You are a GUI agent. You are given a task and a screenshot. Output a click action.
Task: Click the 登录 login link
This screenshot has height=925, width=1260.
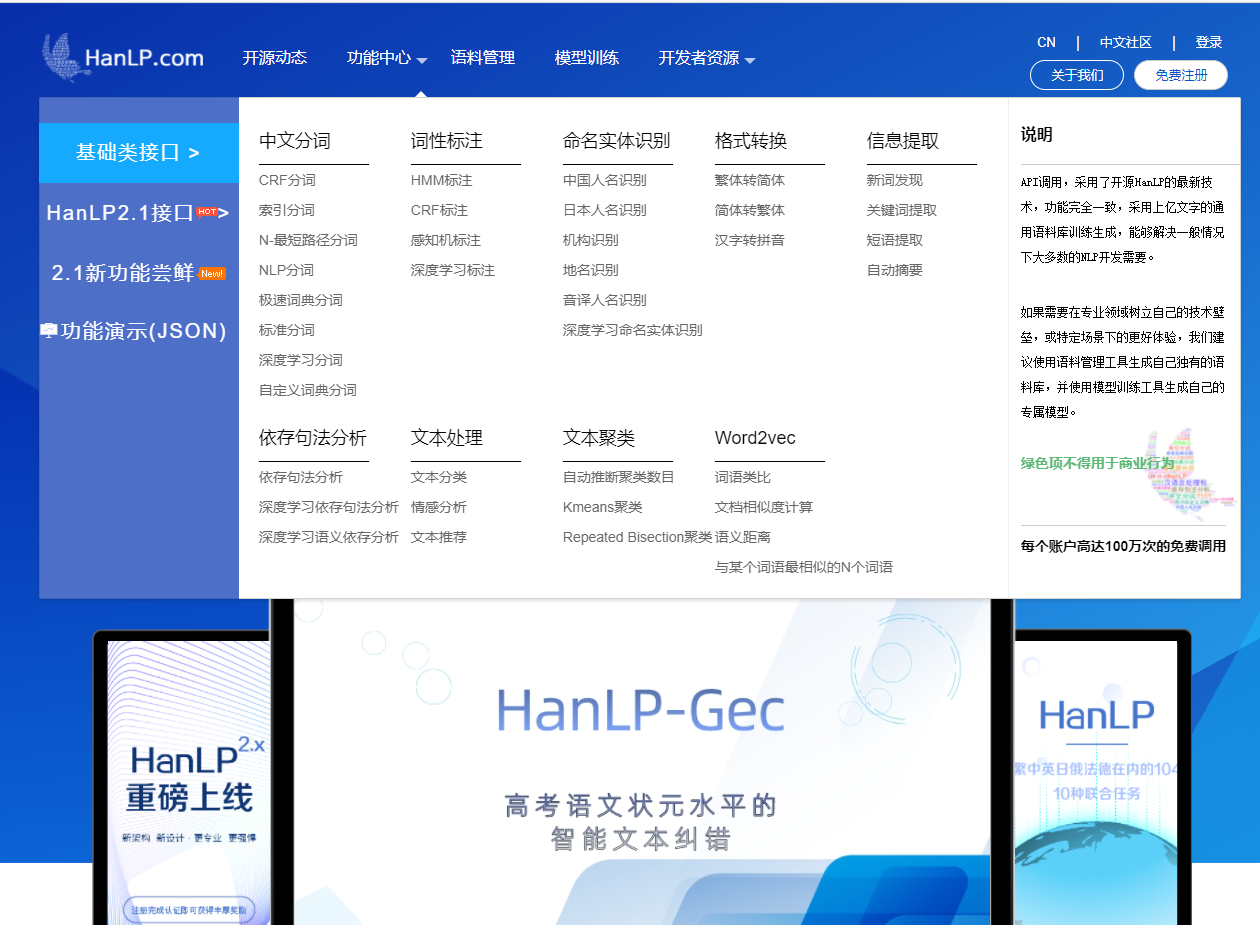[1209, 42]
